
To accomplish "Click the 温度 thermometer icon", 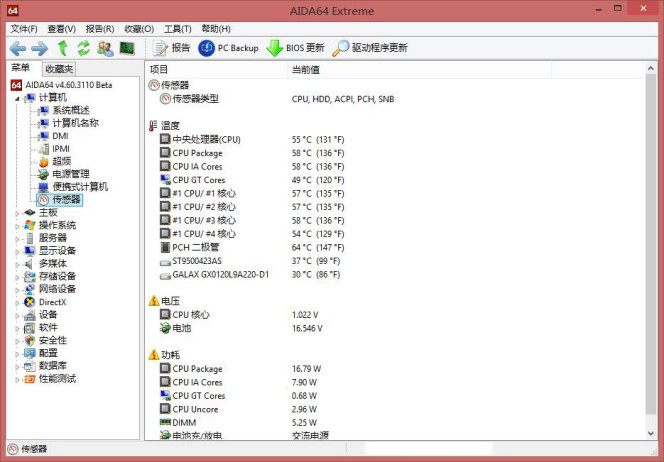I will (153, 126).
